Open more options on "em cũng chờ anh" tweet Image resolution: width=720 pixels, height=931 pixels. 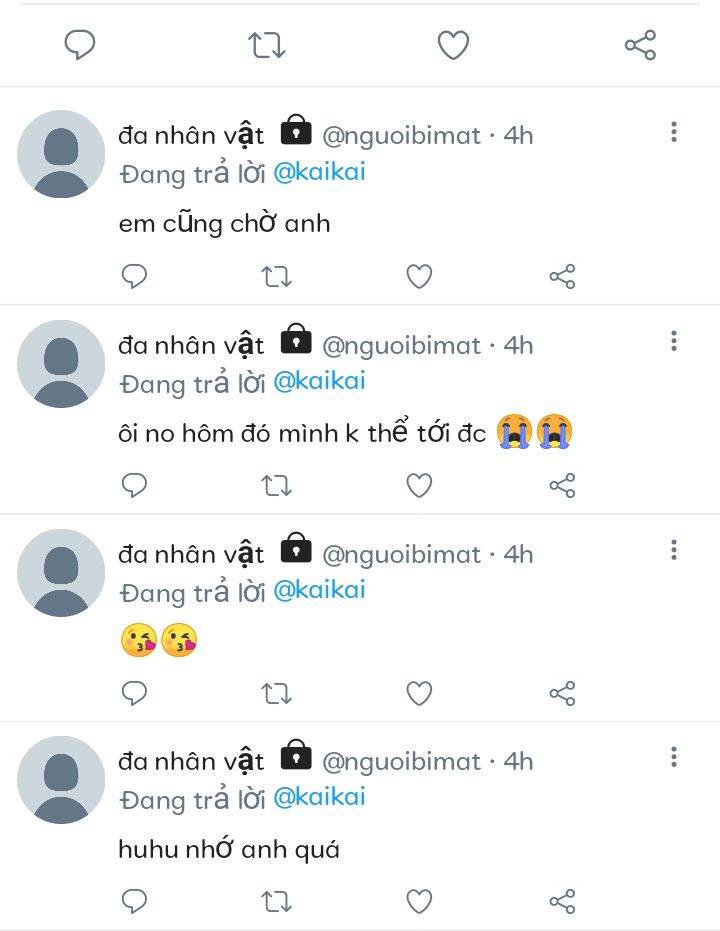point(674,132)
